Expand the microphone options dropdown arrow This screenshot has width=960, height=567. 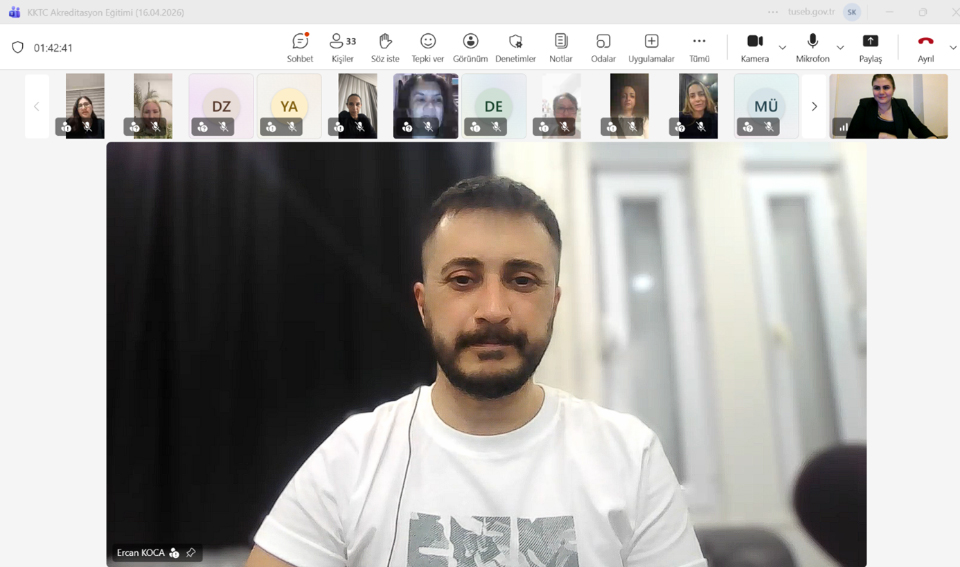click(840, 48)
